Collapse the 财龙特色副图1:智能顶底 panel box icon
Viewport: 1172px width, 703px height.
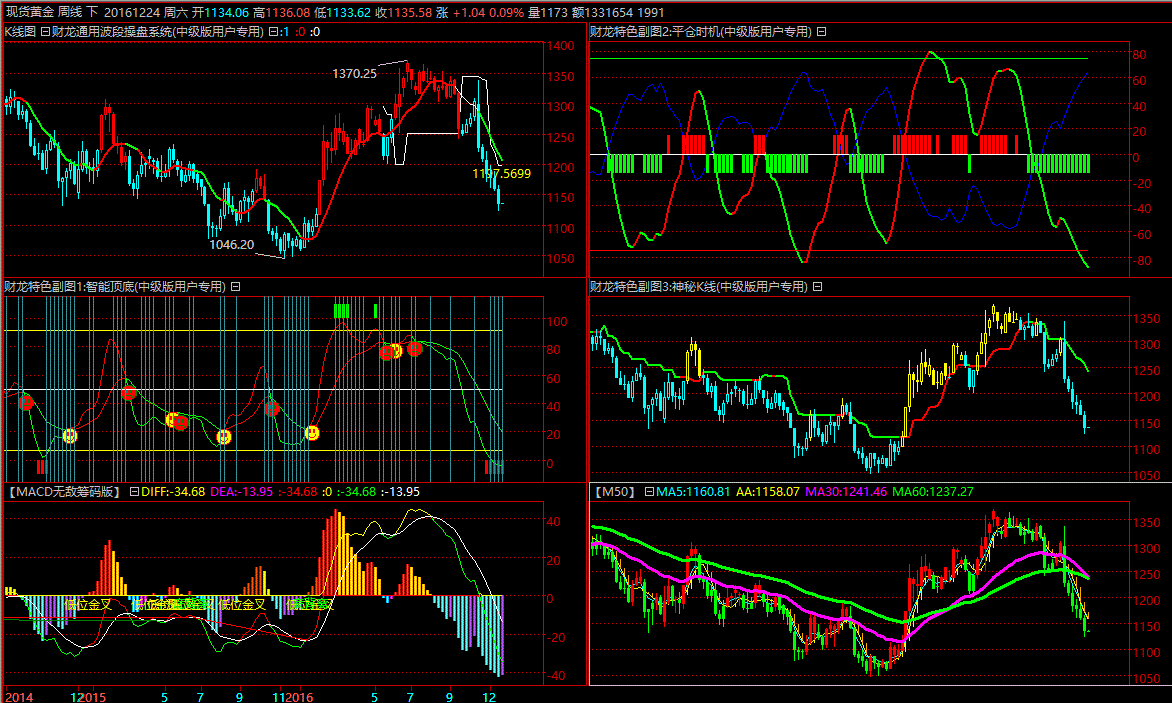(x=235, y=287)
